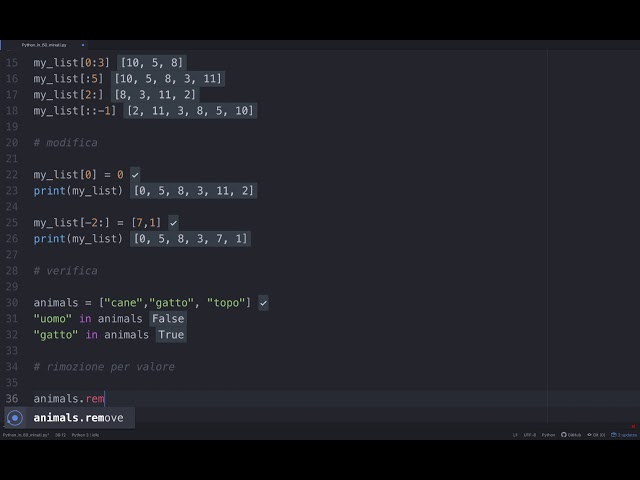Image resolution: width=640 pixels, height=480 pixels.
Task: Click the False result bubble on line 31
Action: point(168,319)
